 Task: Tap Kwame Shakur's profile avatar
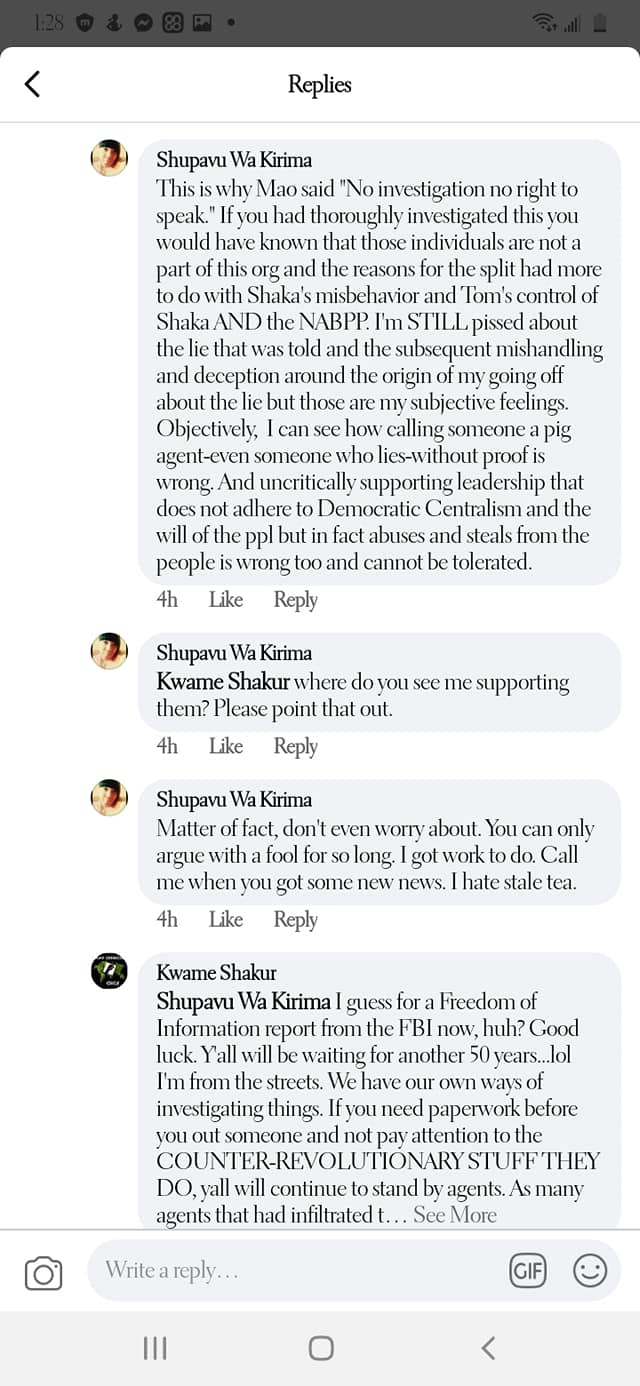[109, 971]
